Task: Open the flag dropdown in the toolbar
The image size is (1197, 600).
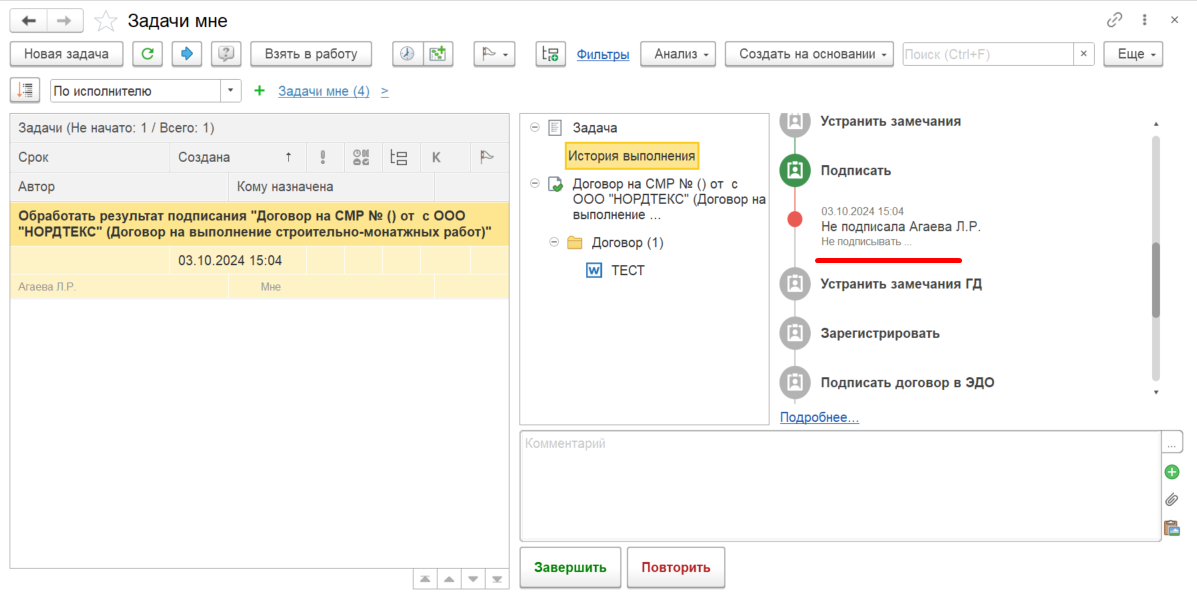Action: (x=494, y=54)
